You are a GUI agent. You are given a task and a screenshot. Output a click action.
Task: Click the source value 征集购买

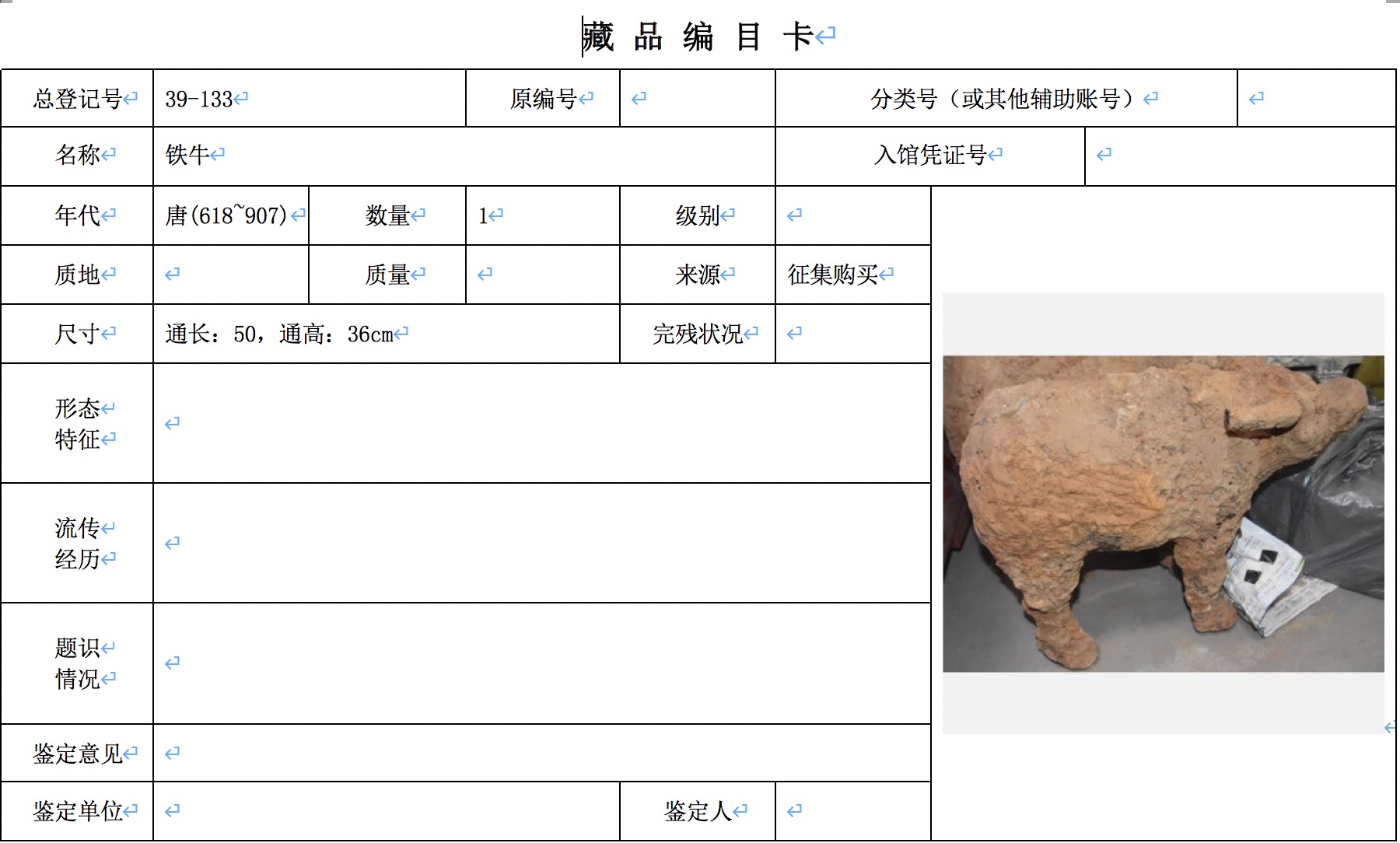[x=832, y=275]
